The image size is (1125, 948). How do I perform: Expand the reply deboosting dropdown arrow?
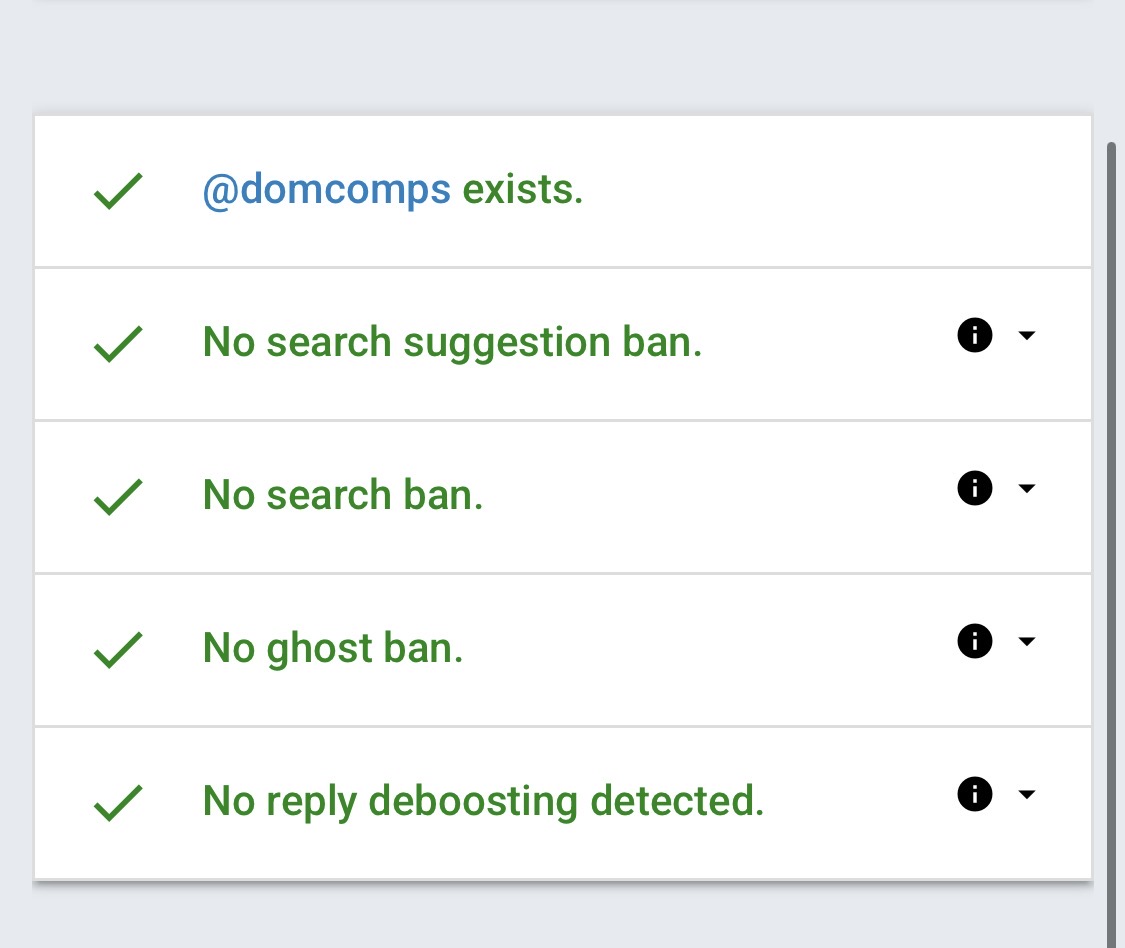[1027, 794]
